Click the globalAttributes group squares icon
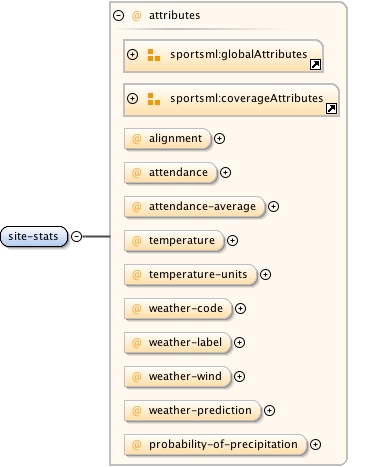This screenshot has height=467, width=365. pos(154,55)
